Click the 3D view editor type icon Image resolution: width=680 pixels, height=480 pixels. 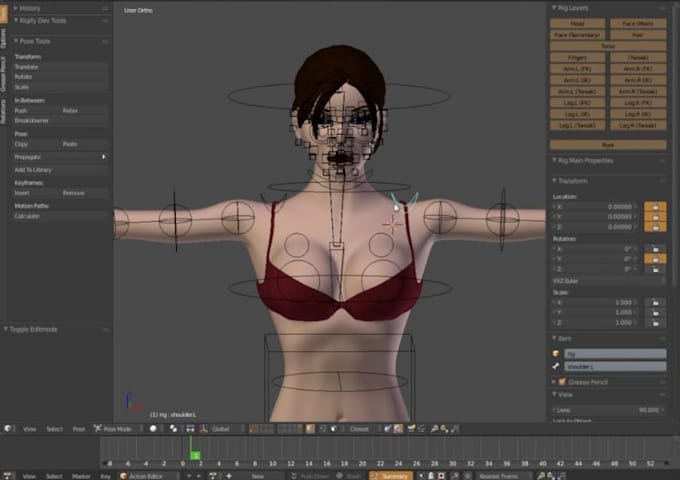pos(8,428)
